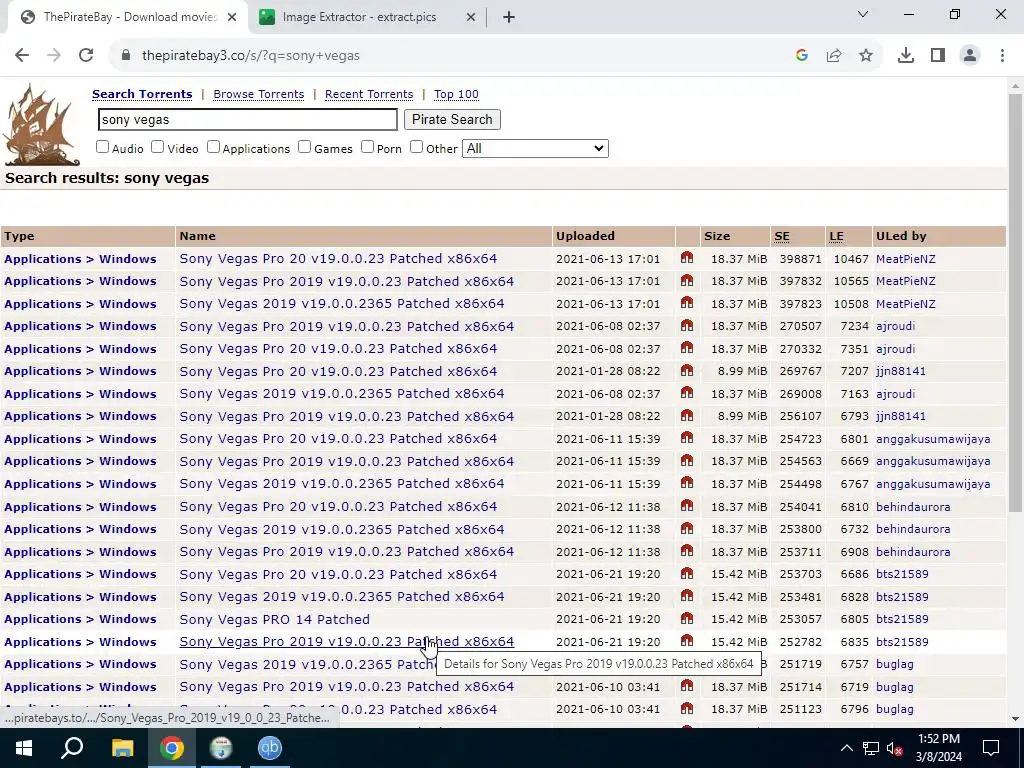The image size is (1024, 768).
Task: Click the browser address bar URL
Action: (x=251, y=56)
